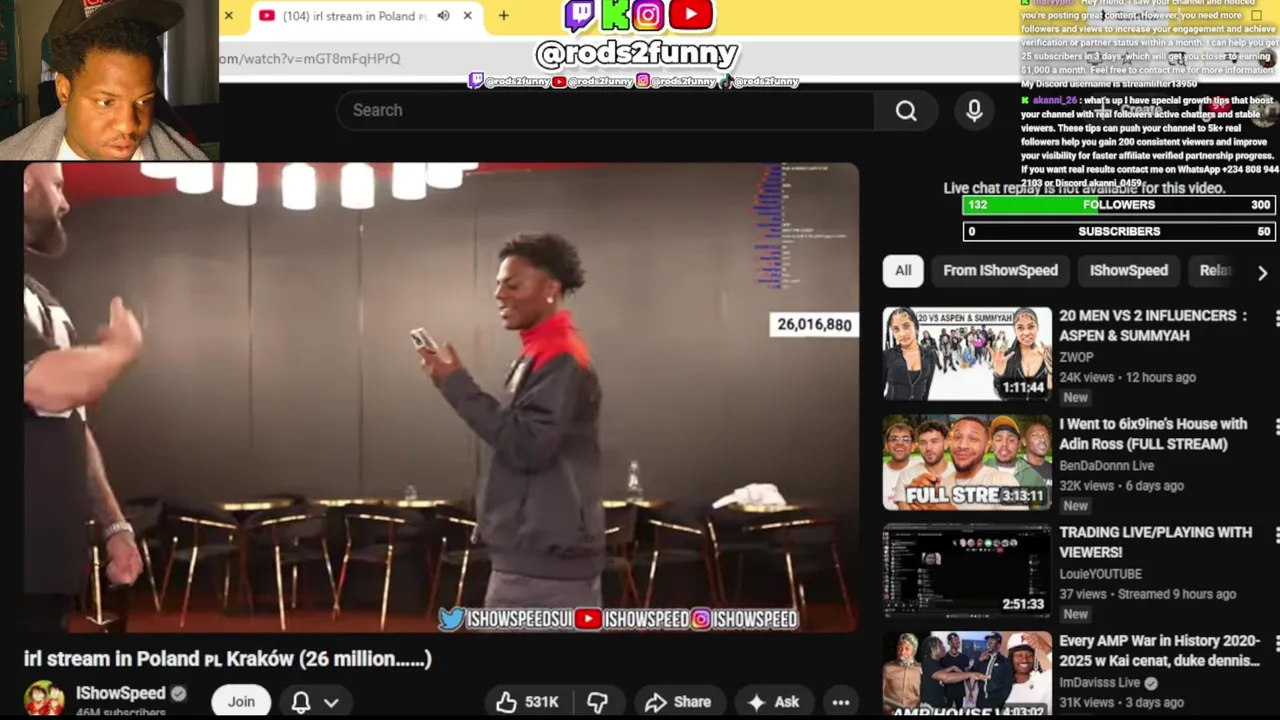Dislike the video
Image resolution: width=1280 pixels, height=720 pixels.
click(x=597, y=702)
